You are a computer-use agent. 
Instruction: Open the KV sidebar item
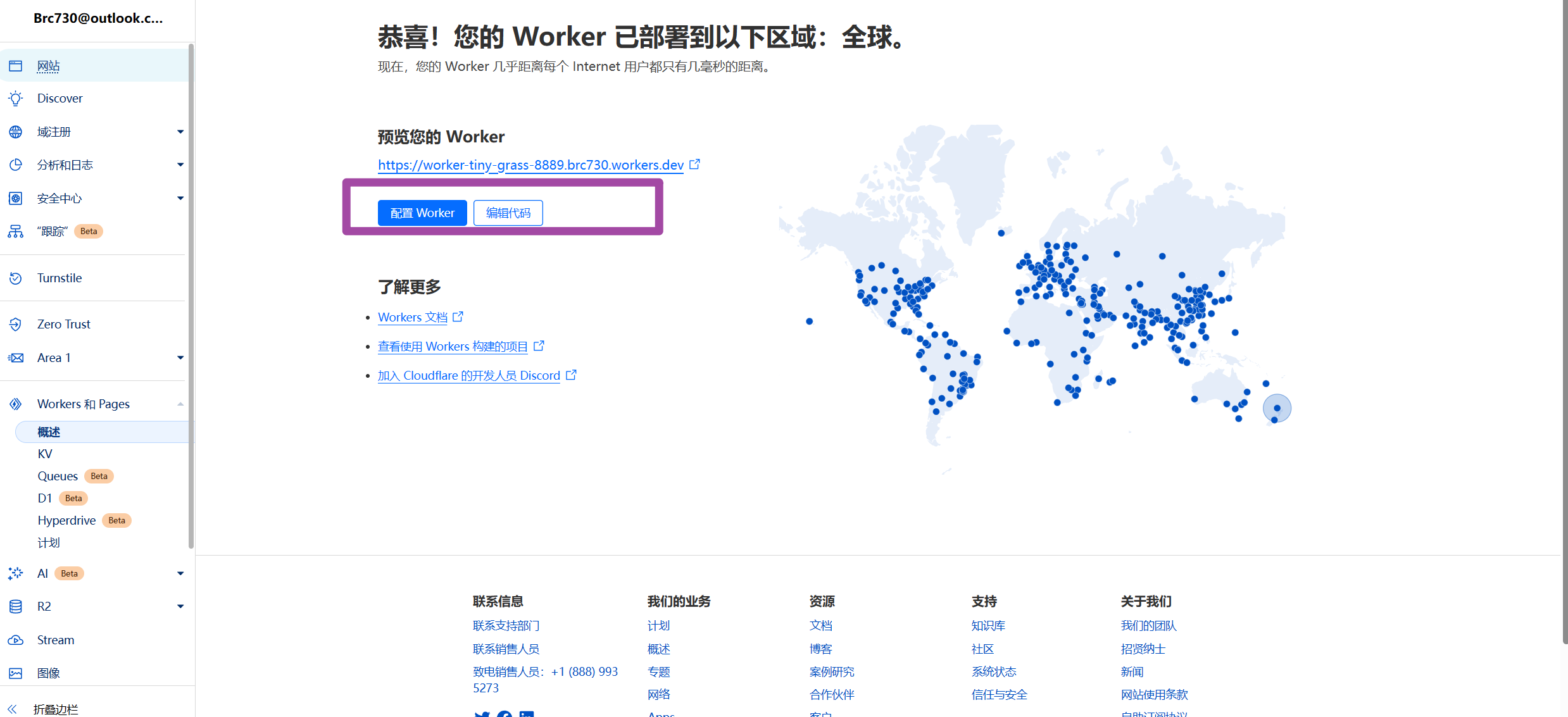click(x=45, y=454)
